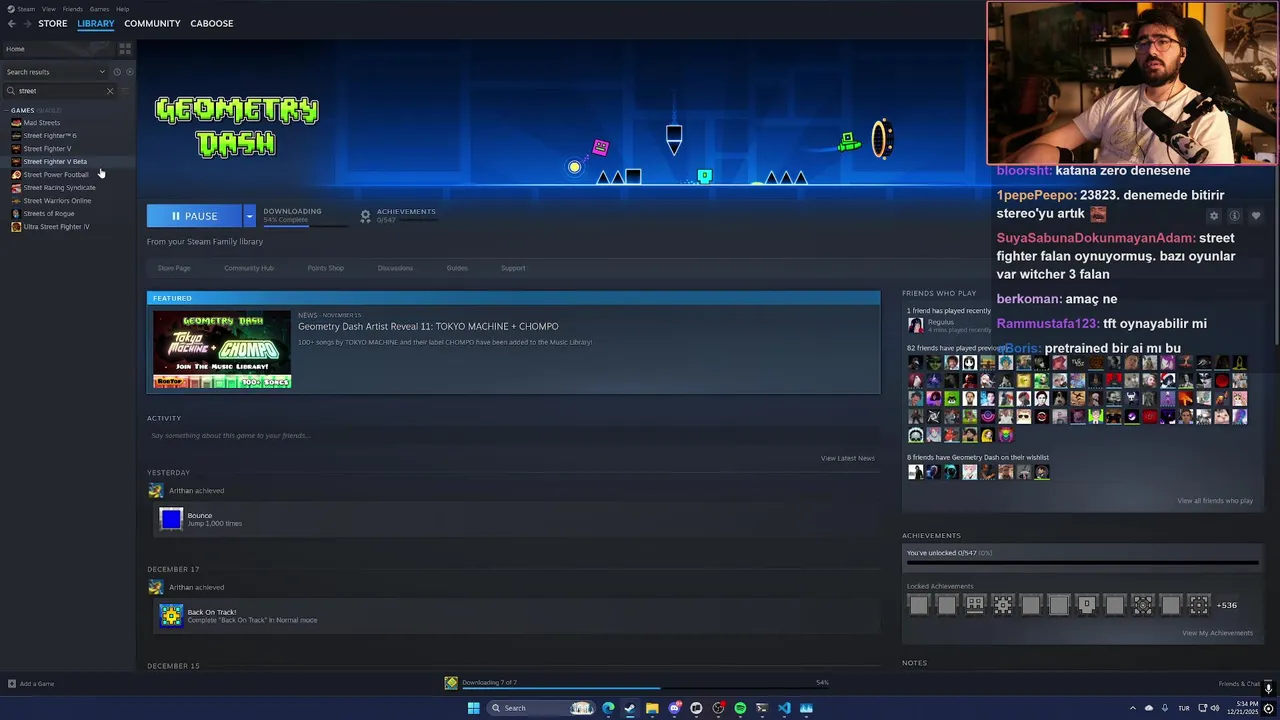Open View Latest News

tap(848, 458)
